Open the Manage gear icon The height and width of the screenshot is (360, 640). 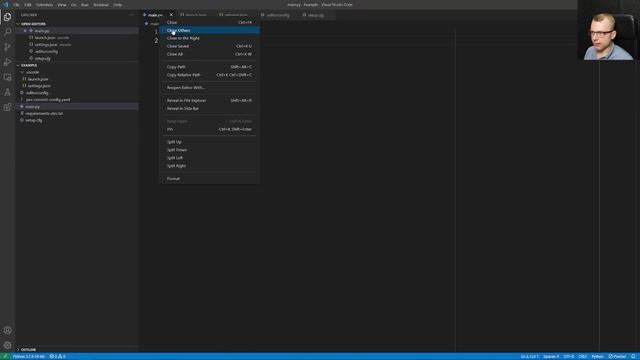pyautogui.click(x=7, y=345)
